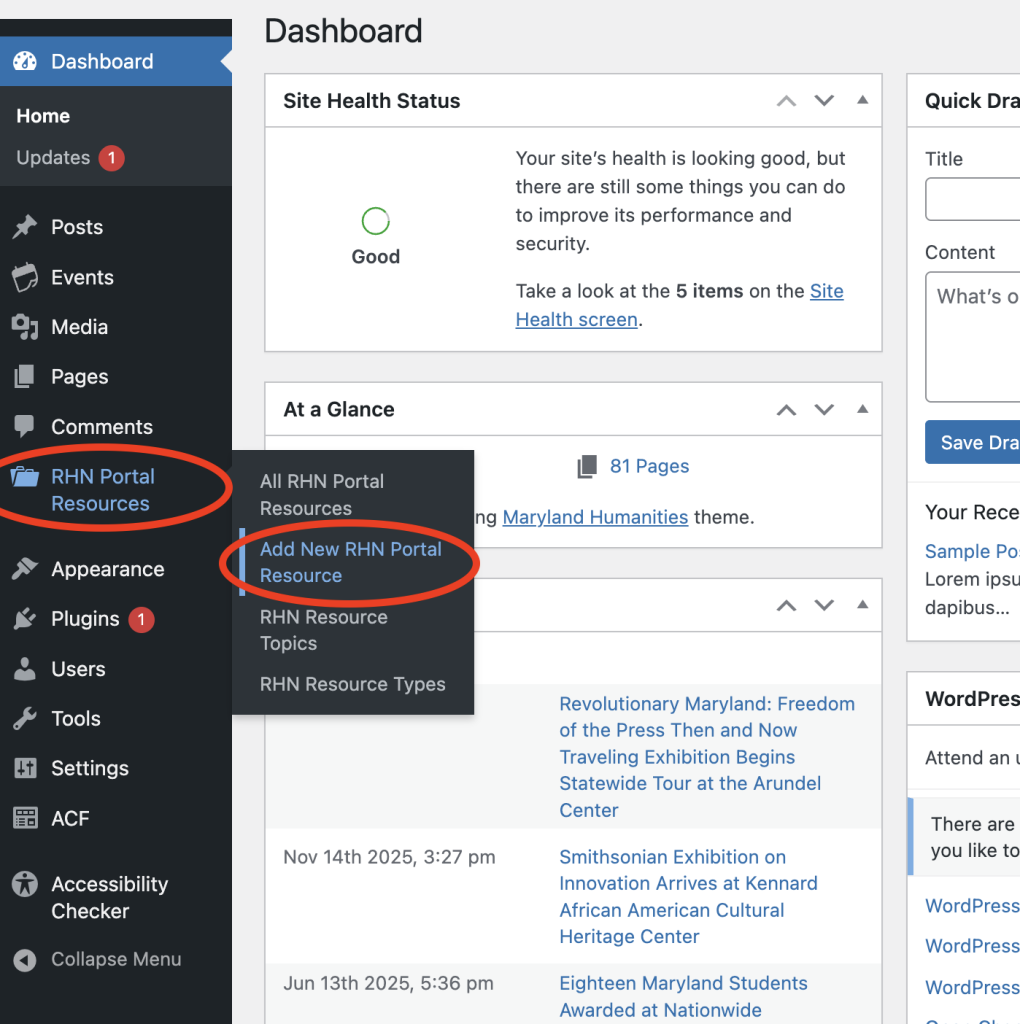Click the Events calendar icon
The image size is (1020, 1024).
click(25, 277)
